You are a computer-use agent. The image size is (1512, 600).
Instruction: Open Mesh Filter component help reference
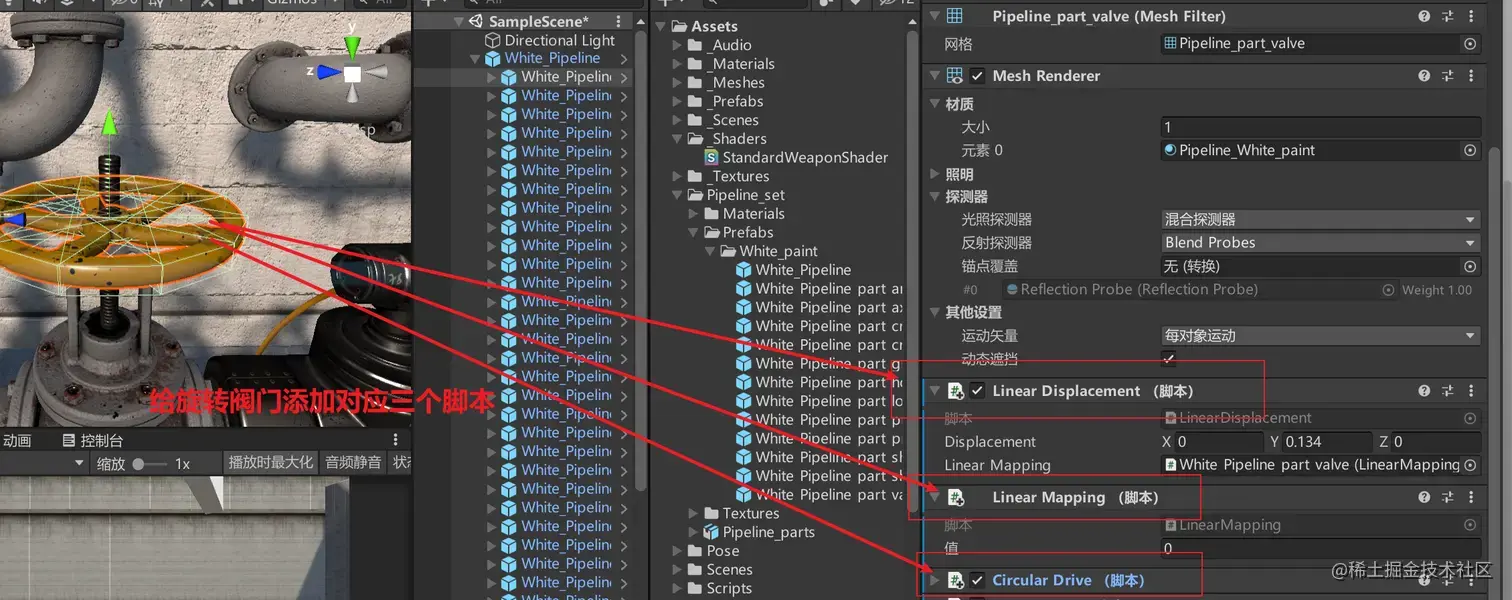[x=1424, y=16]
